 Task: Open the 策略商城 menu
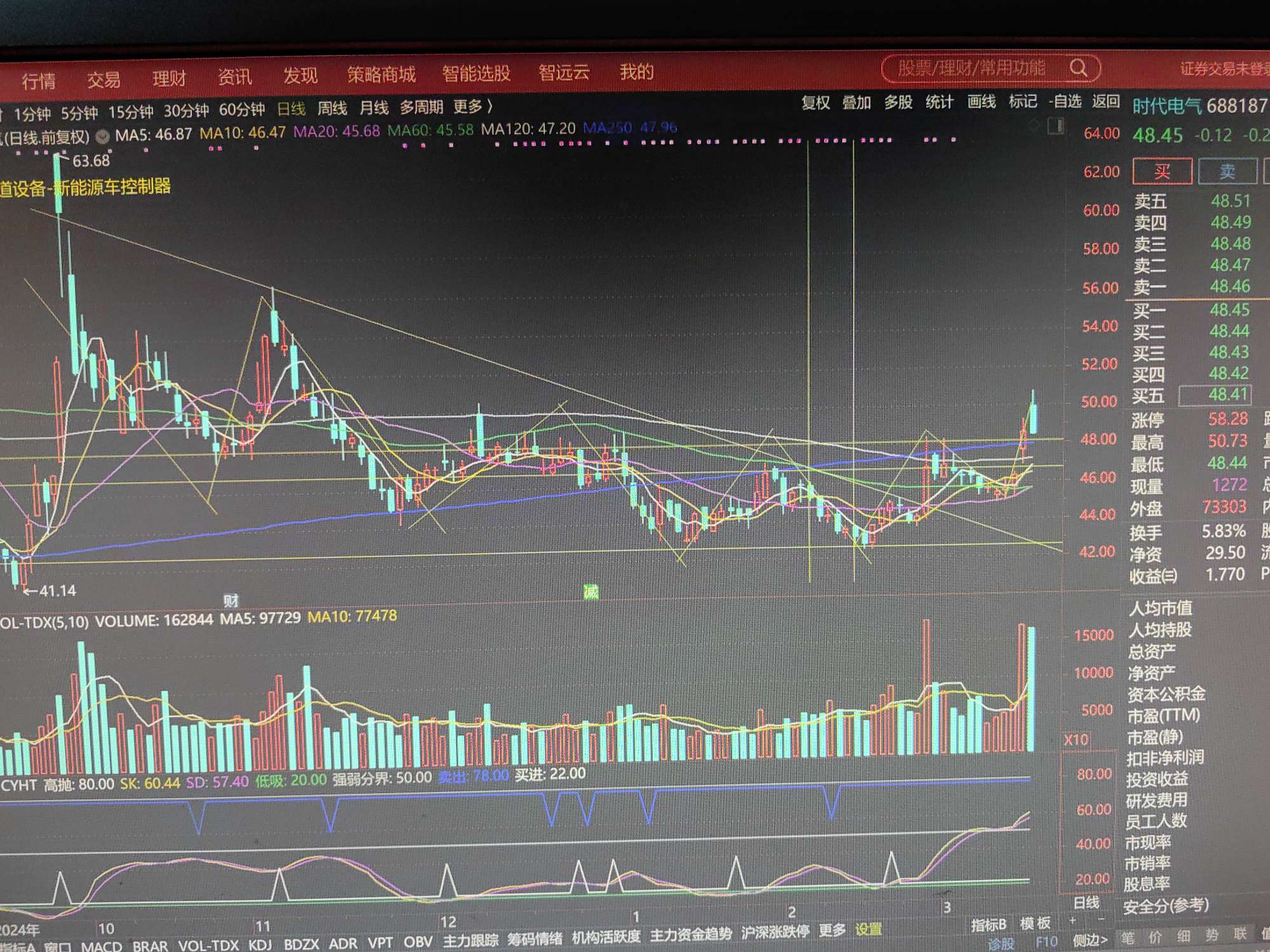[x=381, y=75]
